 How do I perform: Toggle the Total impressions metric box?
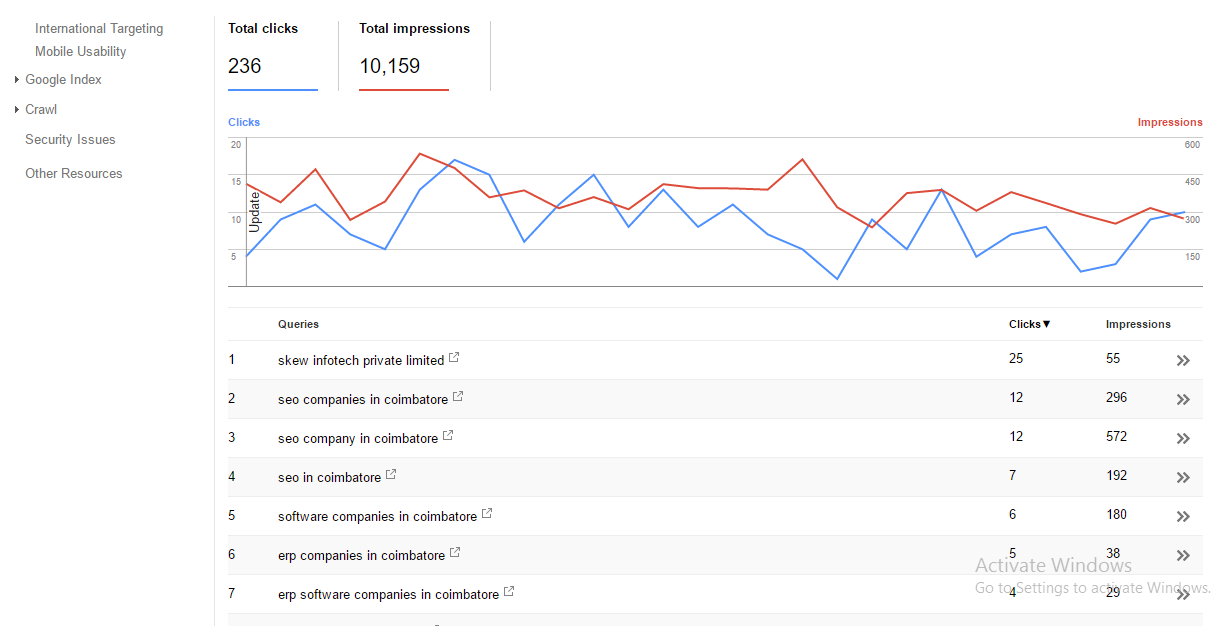[414, 55]
